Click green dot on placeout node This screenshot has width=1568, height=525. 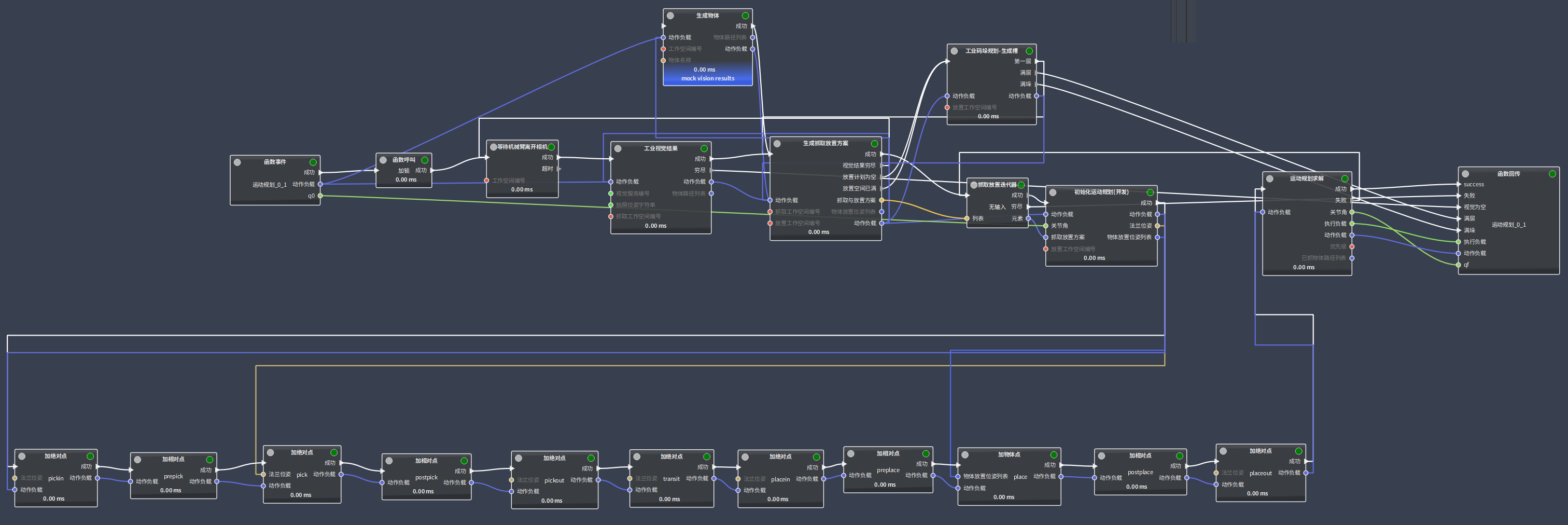click(1298, 451)
